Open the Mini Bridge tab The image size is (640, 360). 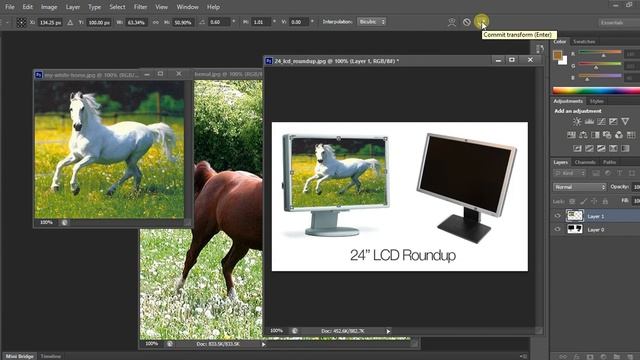[19, 356]
